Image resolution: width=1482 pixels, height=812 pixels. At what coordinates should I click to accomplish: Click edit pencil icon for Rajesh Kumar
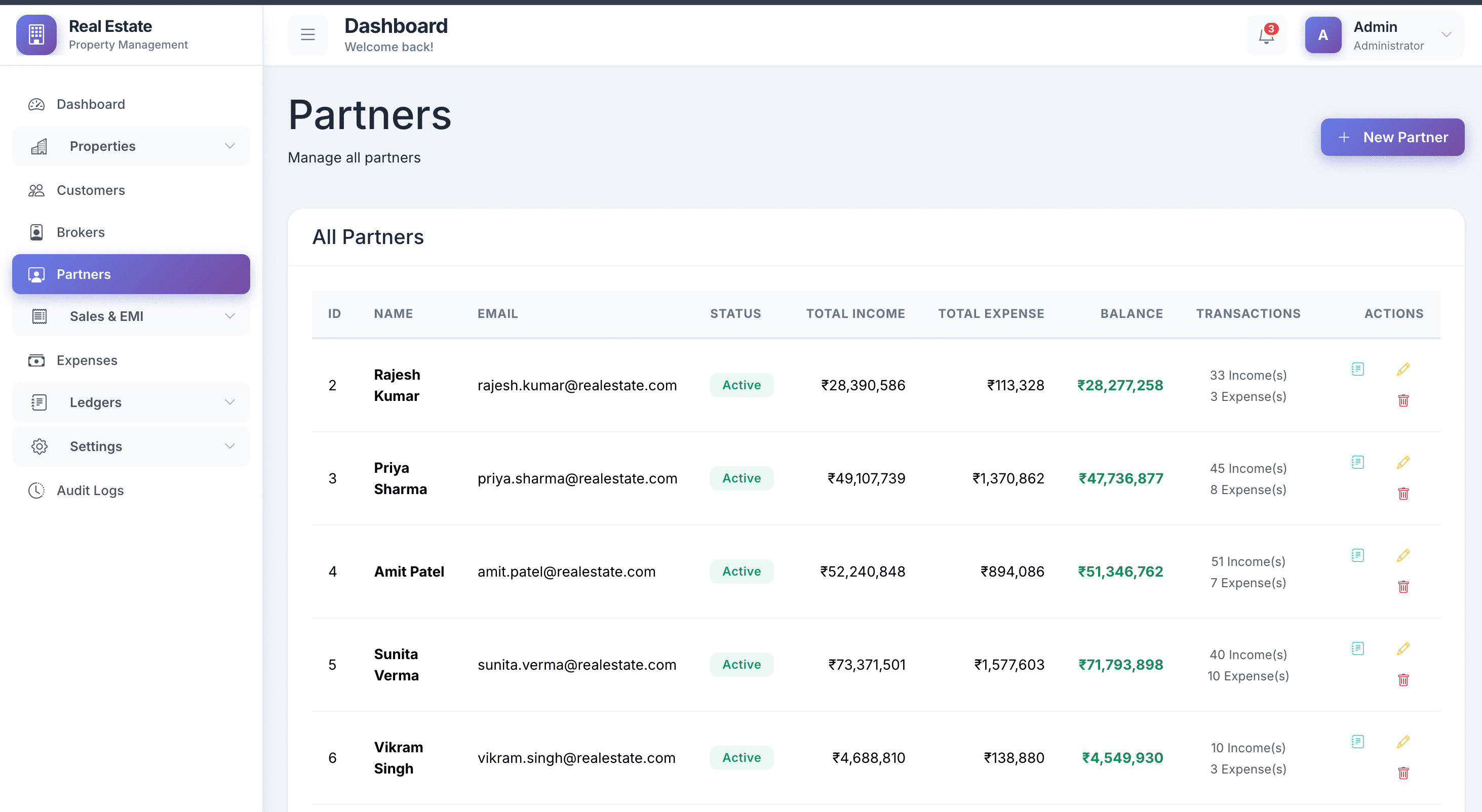point(1403,369)
